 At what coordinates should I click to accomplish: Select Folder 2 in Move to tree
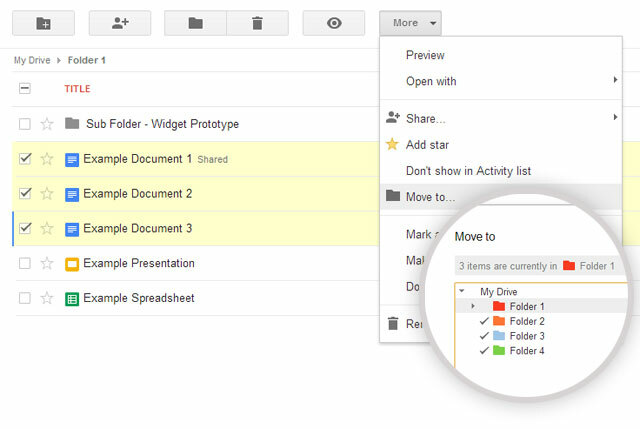527,321
